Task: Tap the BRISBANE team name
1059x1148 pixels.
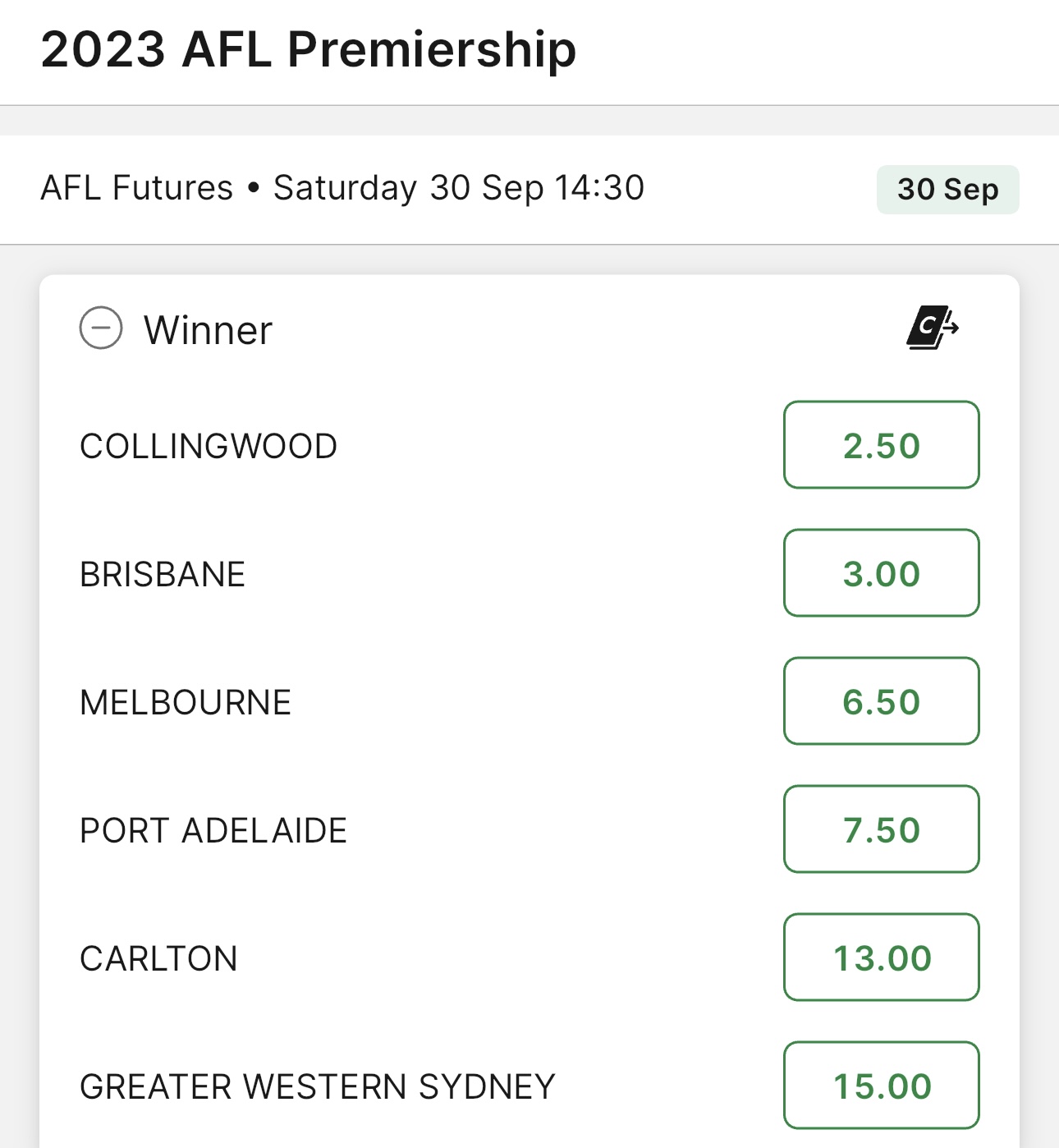Action: (x=163, y=575)
